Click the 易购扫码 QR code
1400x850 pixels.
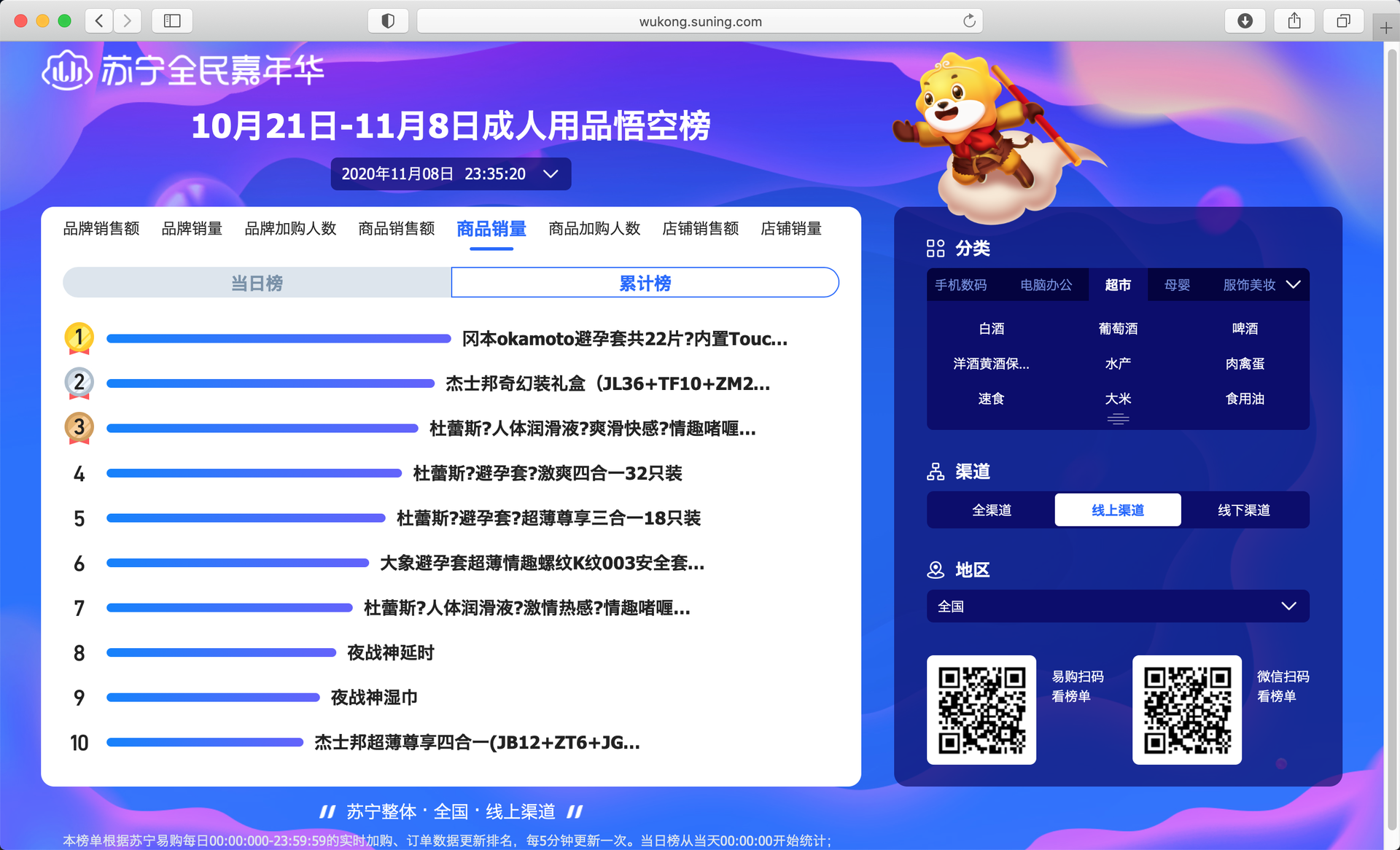click(981, 710)
